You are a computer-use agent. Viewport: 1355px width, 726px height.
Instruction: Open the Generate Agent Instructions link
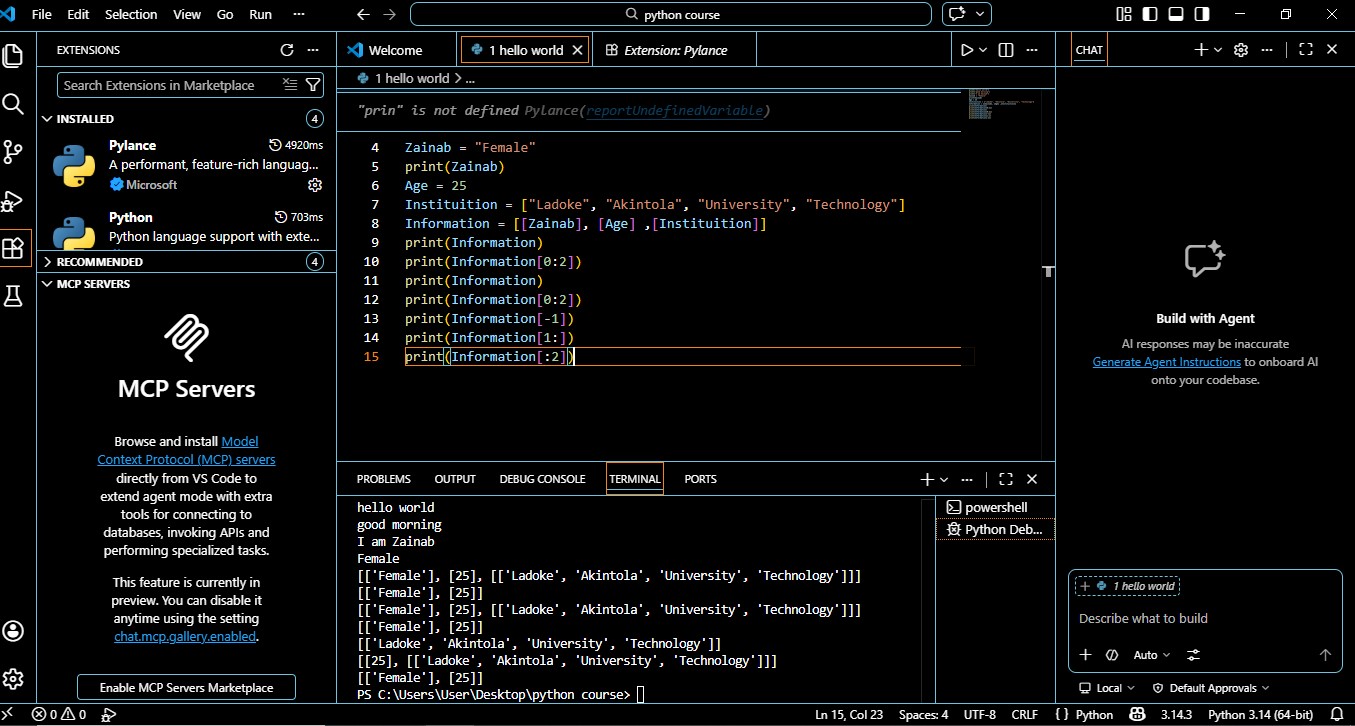click(1166, 362)
